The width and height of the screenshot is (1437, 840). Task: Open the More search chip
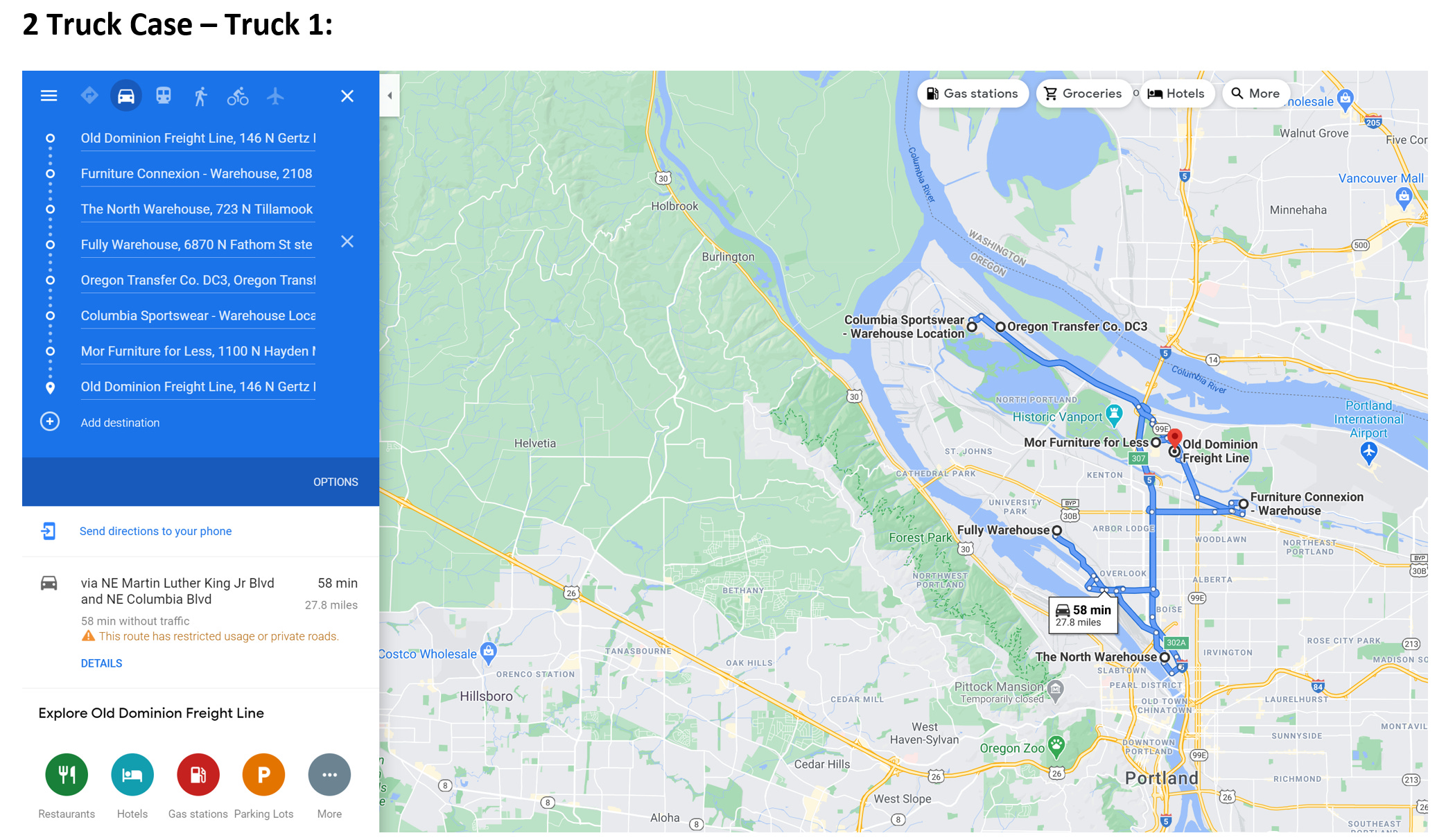[1255, 94]
